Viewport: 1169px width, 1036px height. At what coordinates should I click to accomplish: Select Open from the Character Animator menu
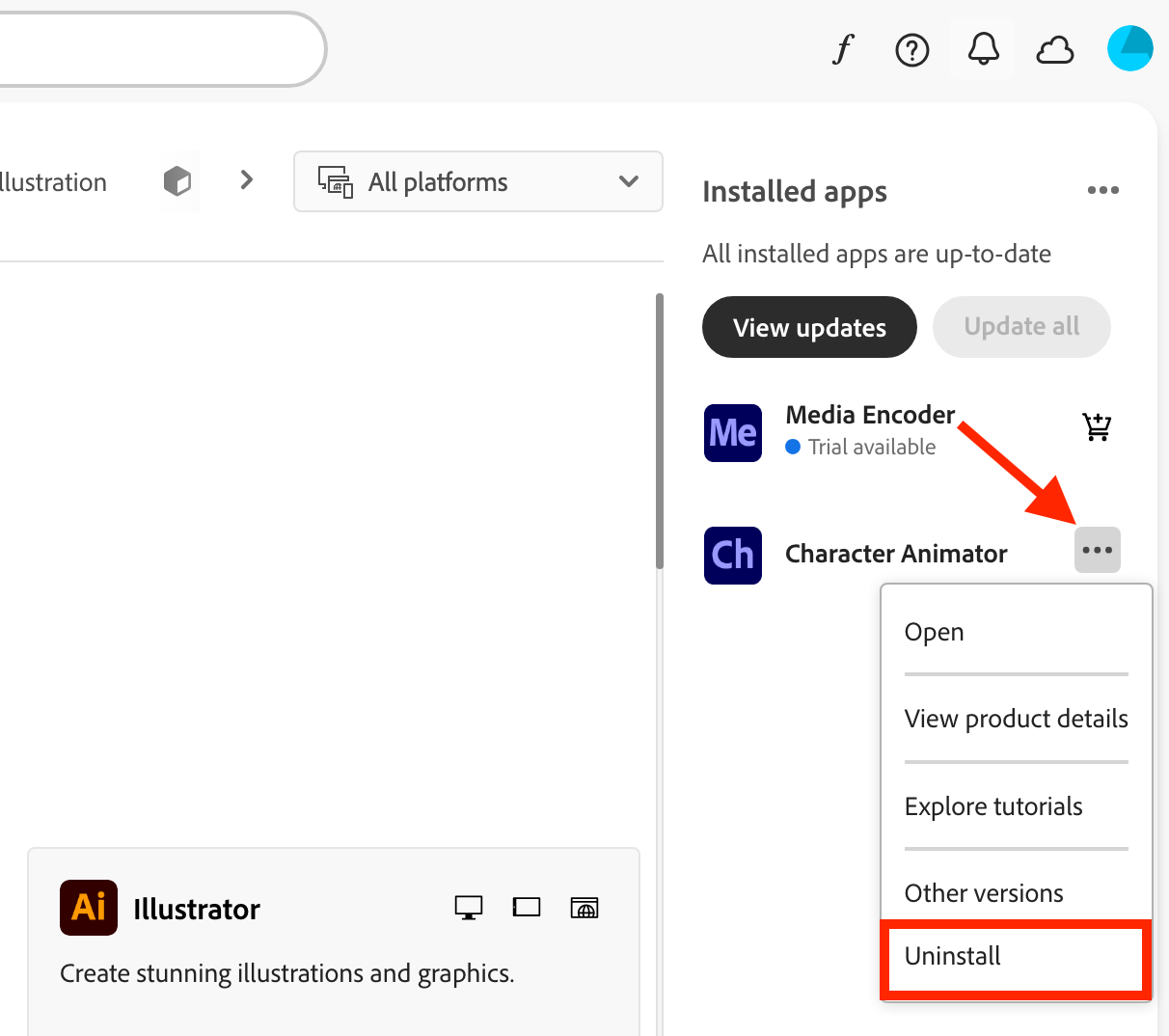pyautogui.click(x=934, y=632)
